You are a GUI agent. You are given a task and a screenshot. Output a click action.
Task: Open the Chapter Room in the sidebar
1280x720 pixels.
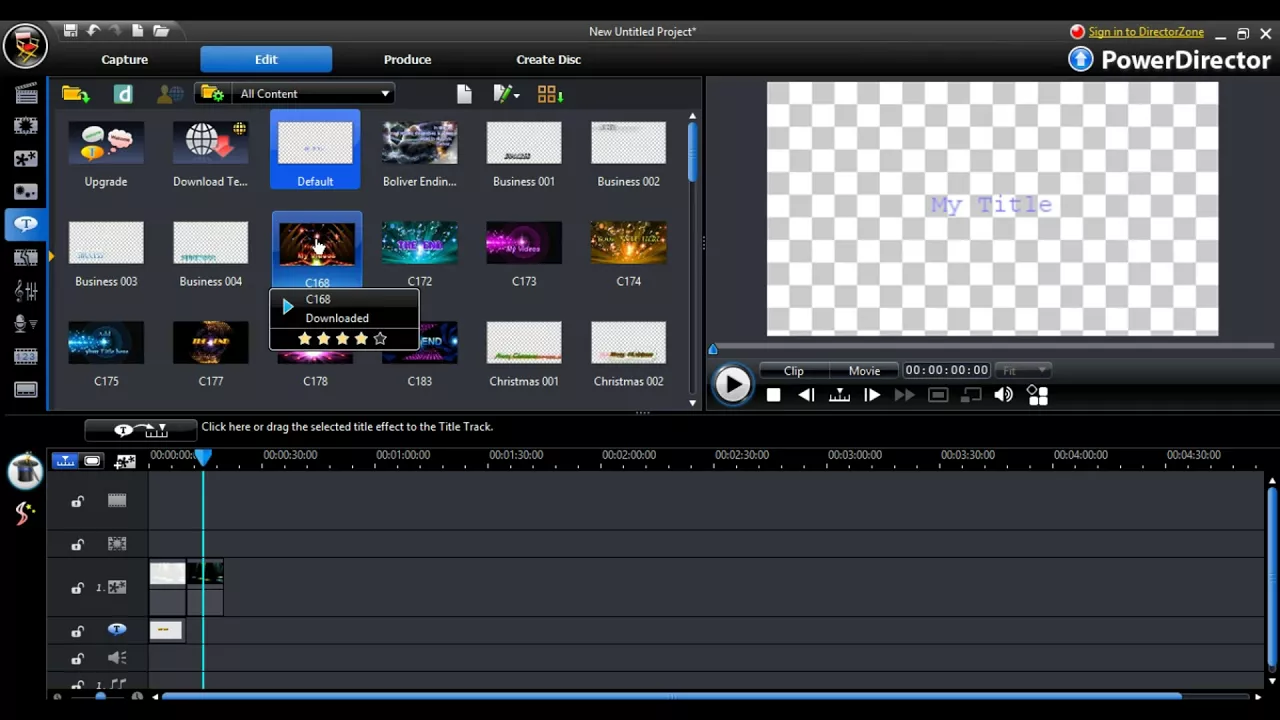click(26, 357)
